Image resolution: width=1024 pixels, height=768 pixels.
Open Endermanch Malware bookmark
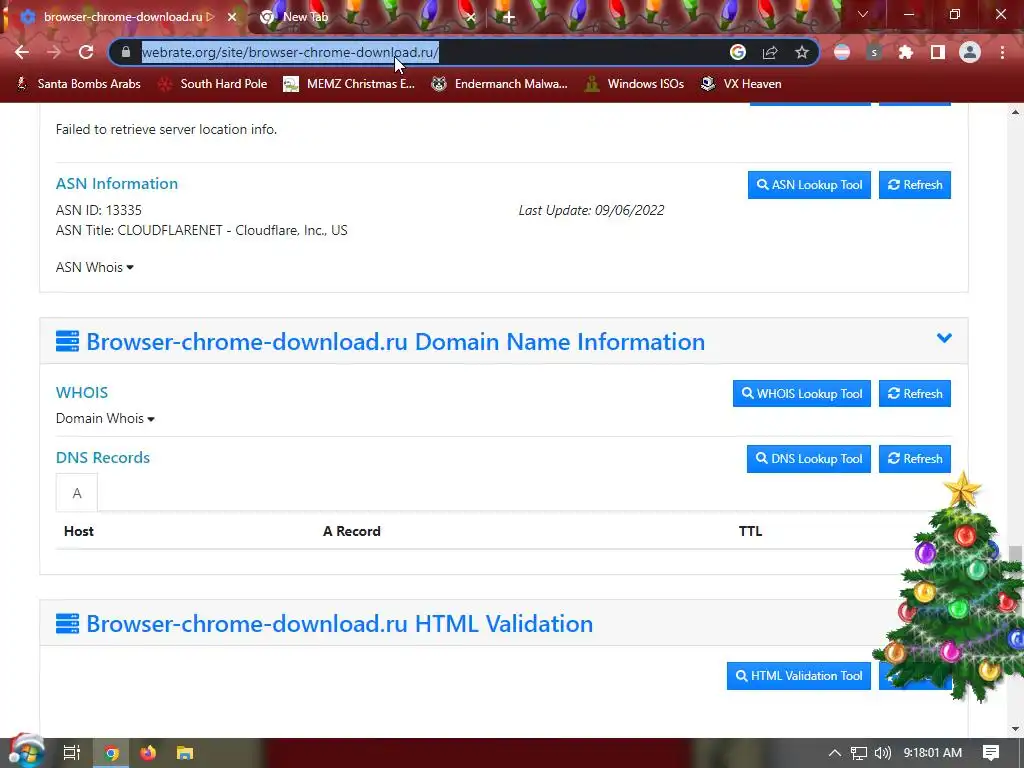[x=500, y=84]
